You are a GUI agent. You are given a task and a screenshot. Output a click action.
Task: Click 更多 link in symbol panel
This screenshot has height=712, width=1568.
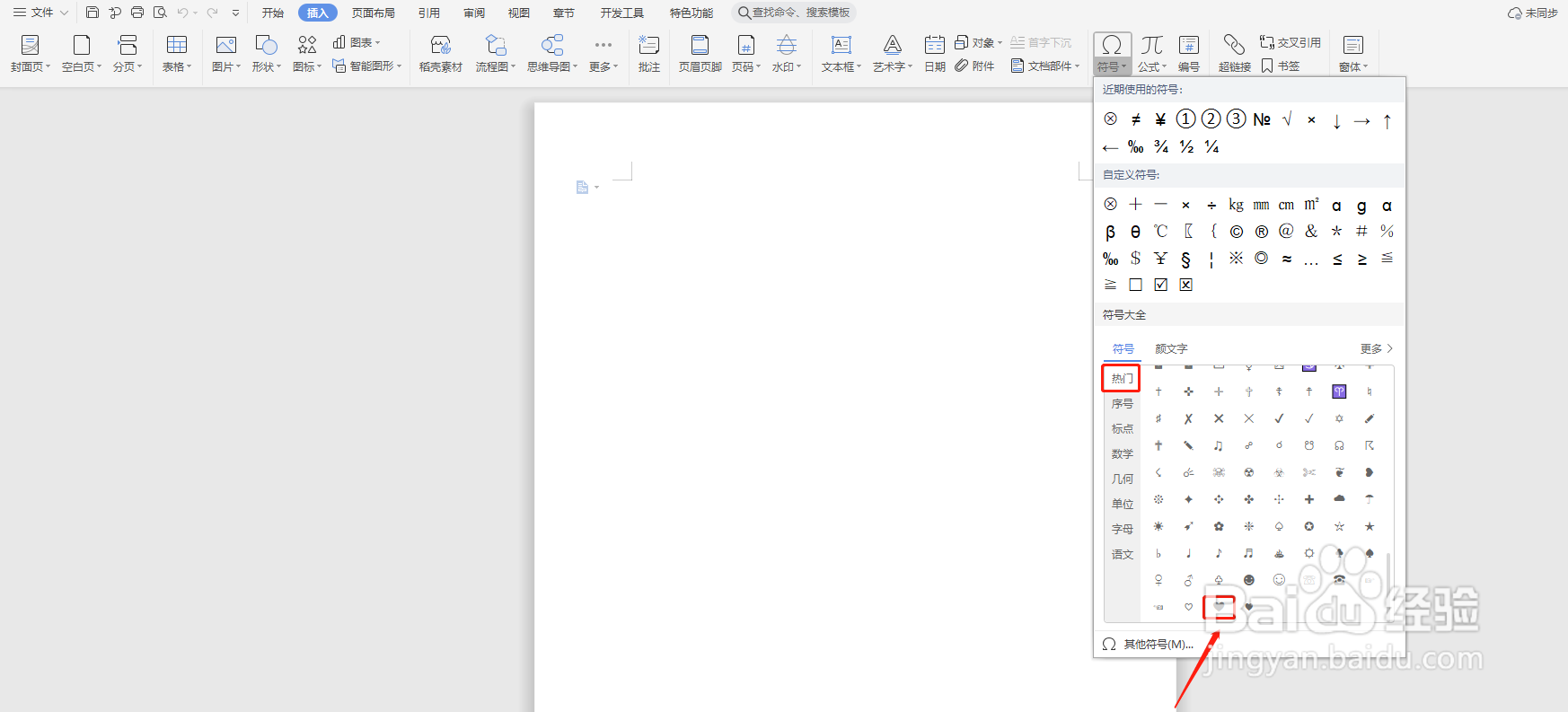coord(1377,348)
